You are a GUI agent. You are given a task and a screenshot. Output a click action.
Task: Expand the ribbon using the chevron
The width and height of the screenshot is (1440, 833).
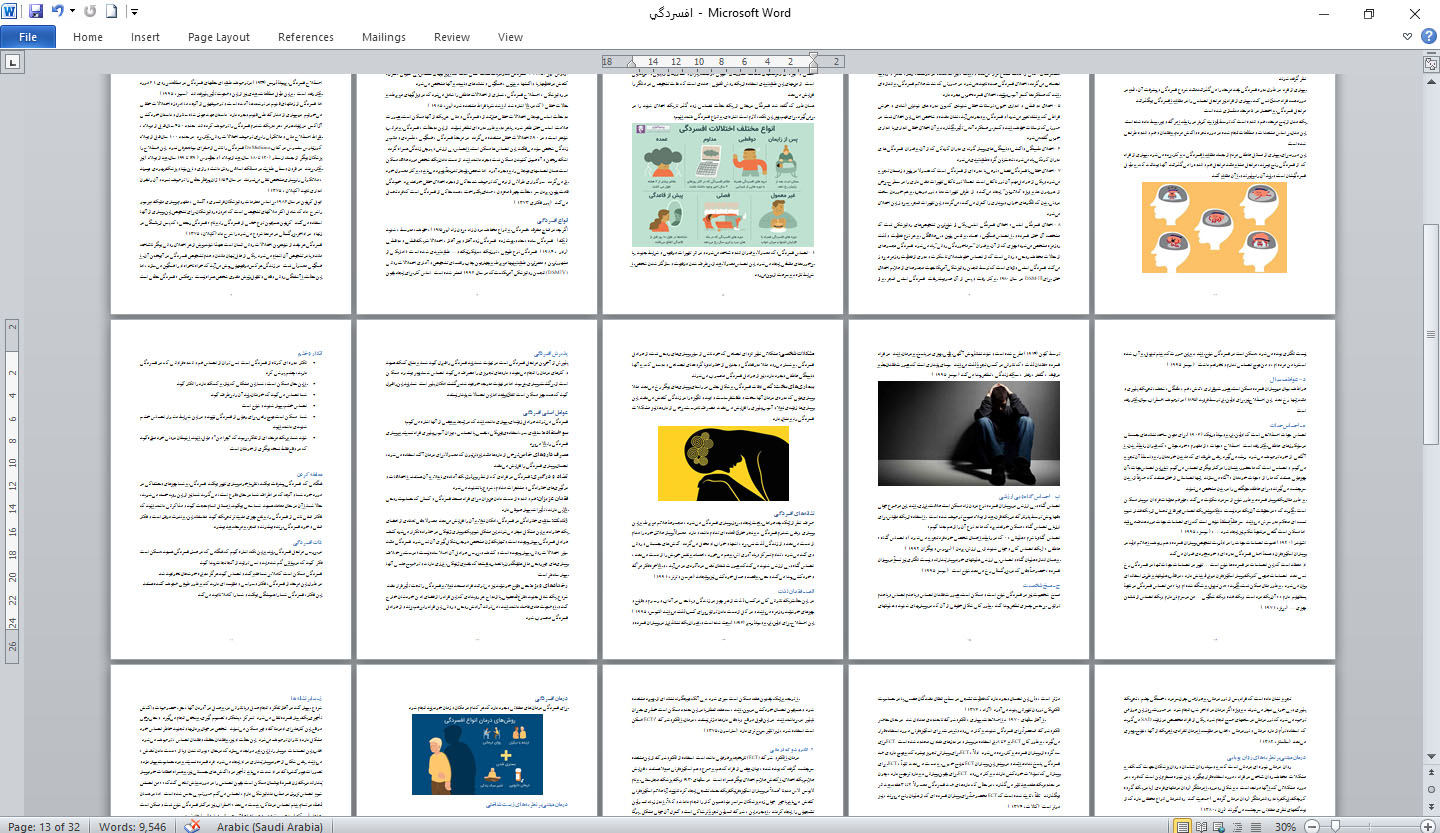[x=1407, y=37]
